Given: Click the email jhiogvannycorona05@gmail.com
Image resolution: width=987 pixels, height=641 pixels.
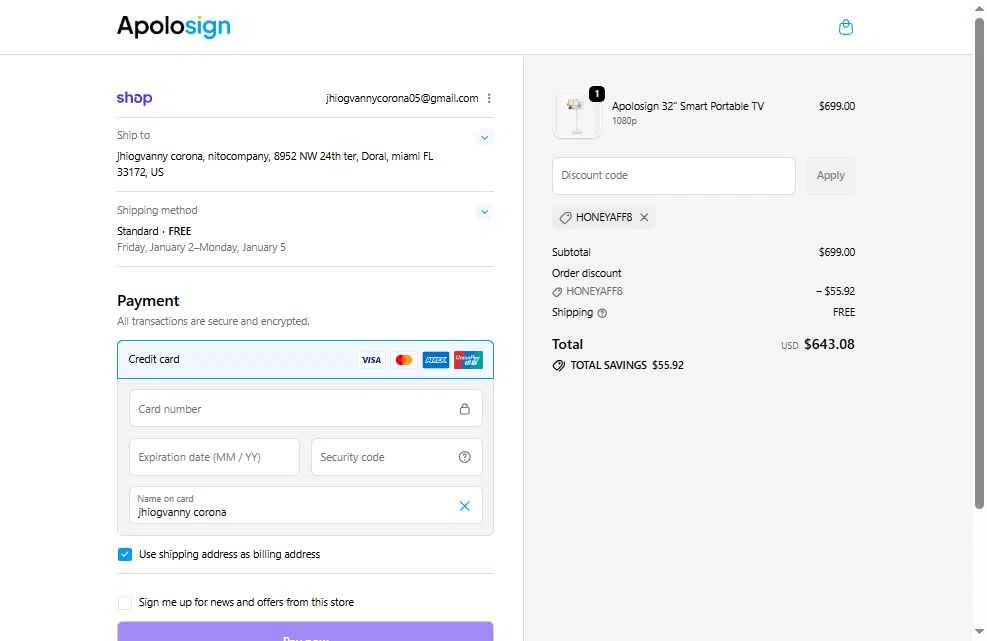Looking at the screenshot, I should point(402,98).
